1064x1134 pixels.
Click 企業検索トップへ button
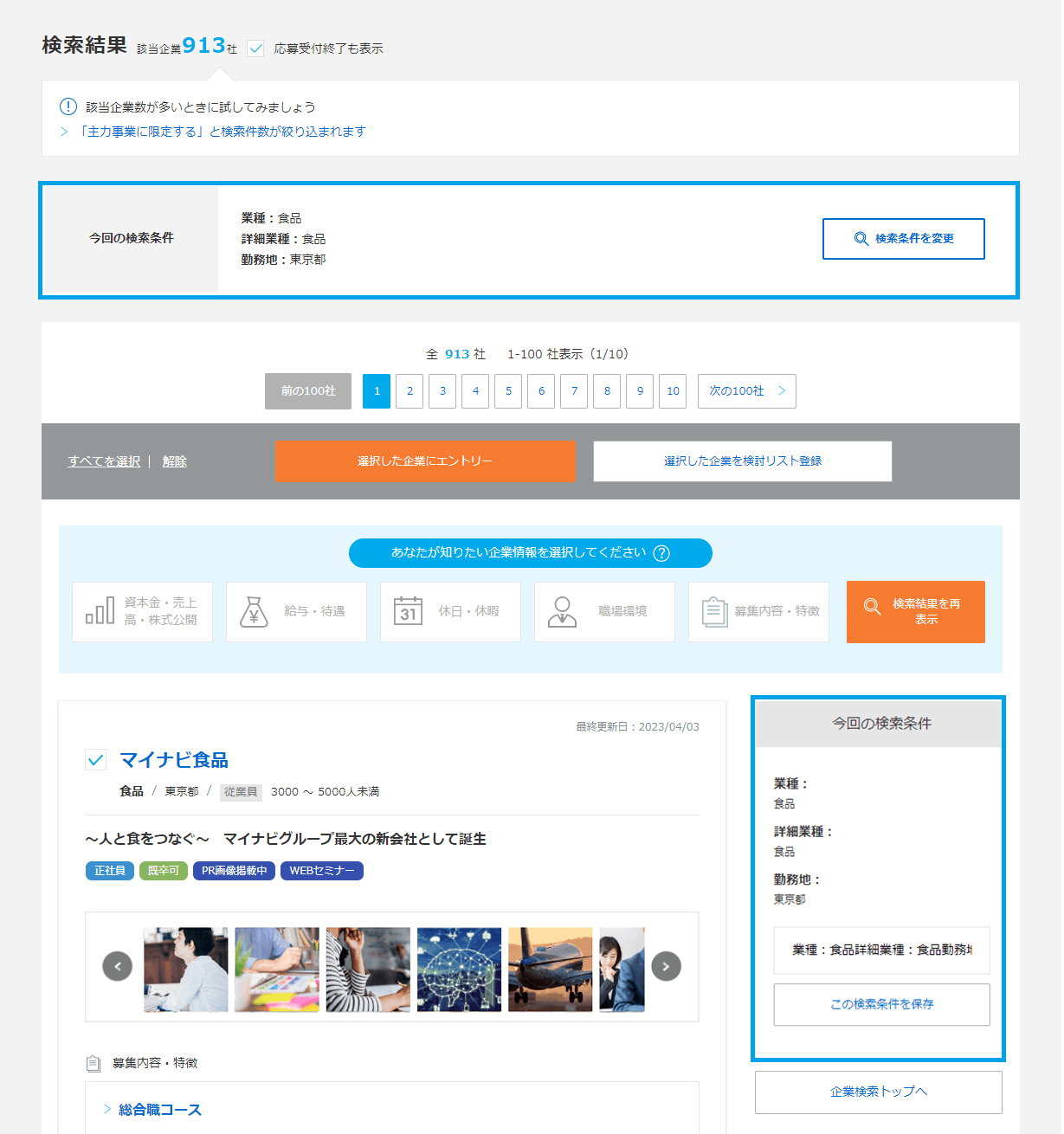pos(879,1092)
